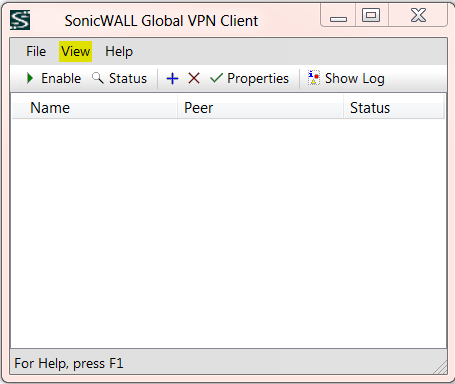
Task: Click the window resize grip corner
Action: (x=440, y=367)
